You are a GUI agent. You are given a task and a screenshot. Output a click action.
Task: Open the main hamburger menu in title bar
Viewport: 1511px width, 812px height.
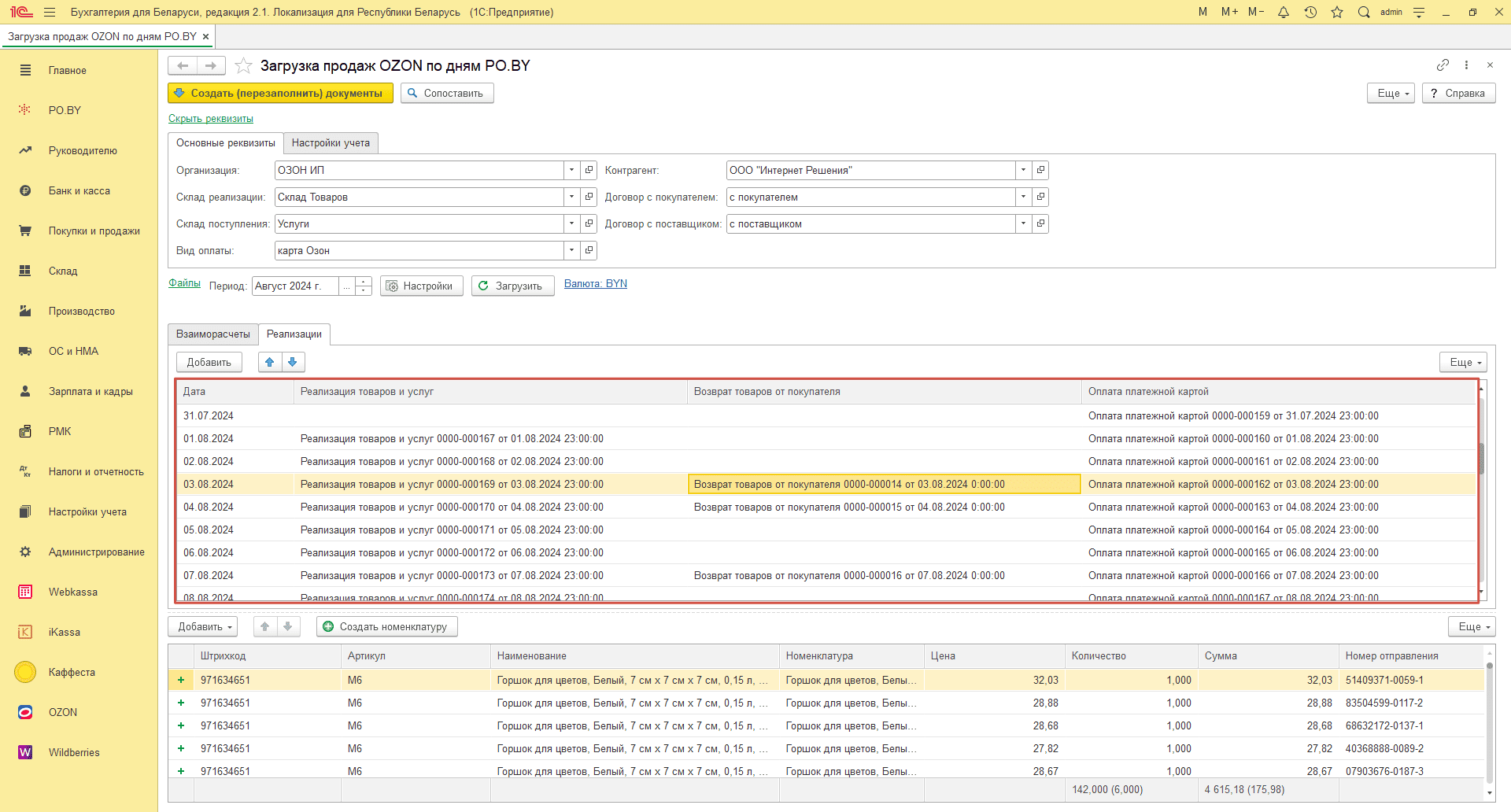pos(50,12)
